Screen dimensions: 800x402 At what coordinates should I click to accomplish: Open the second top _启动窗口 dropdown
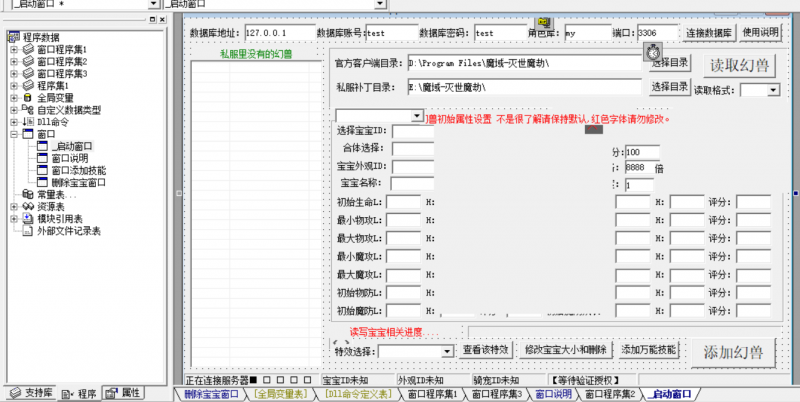click(380, 4)
